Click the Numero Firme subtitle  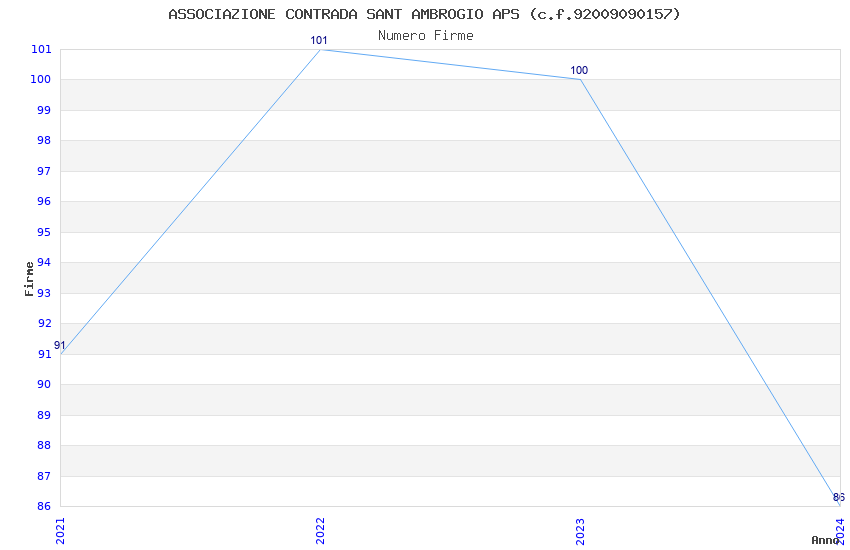coord(426,36)
